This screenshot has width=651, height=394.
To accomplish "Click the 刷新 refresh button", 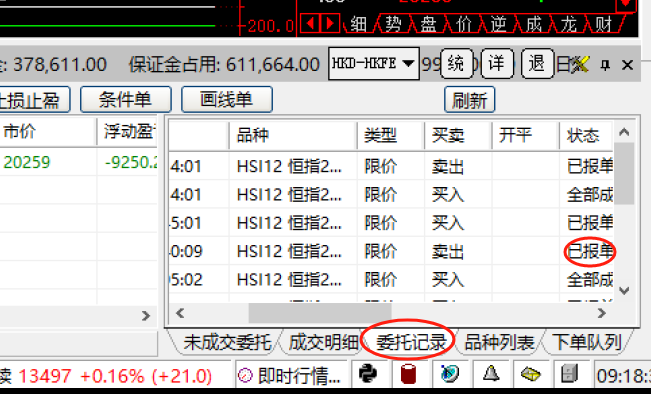I will 469,100.
